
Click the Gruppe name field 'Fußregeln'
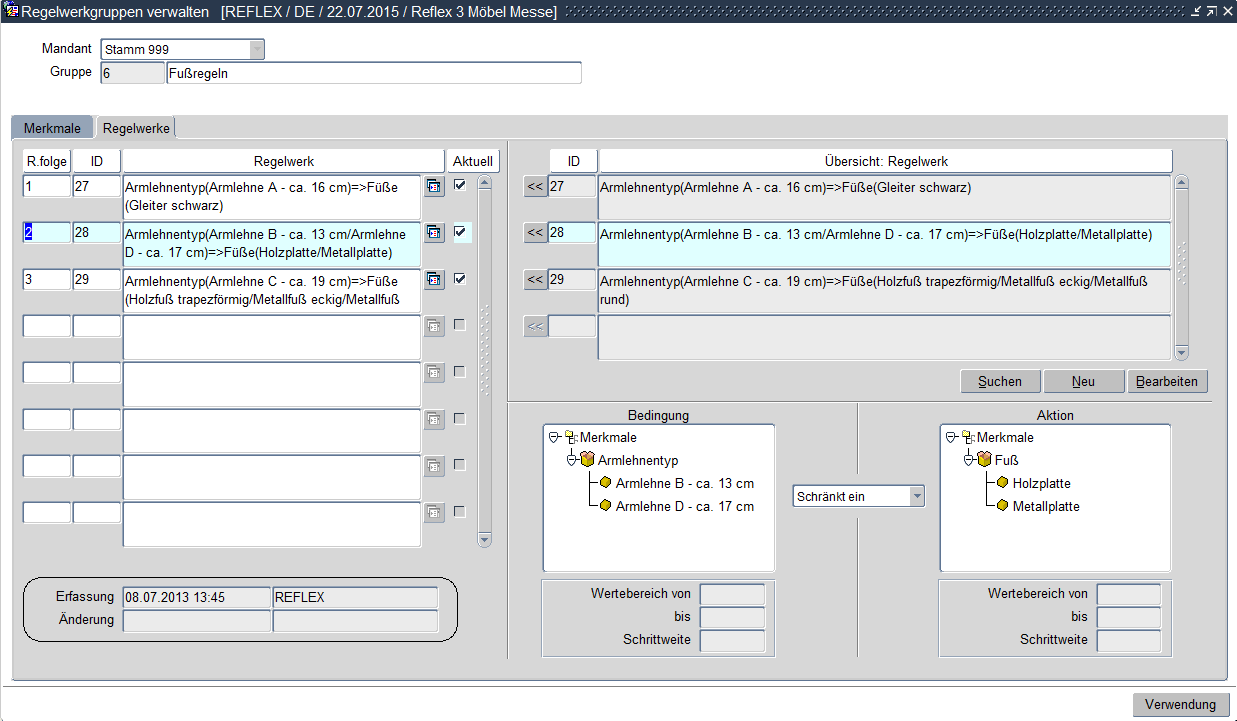(x=372, y=73)
